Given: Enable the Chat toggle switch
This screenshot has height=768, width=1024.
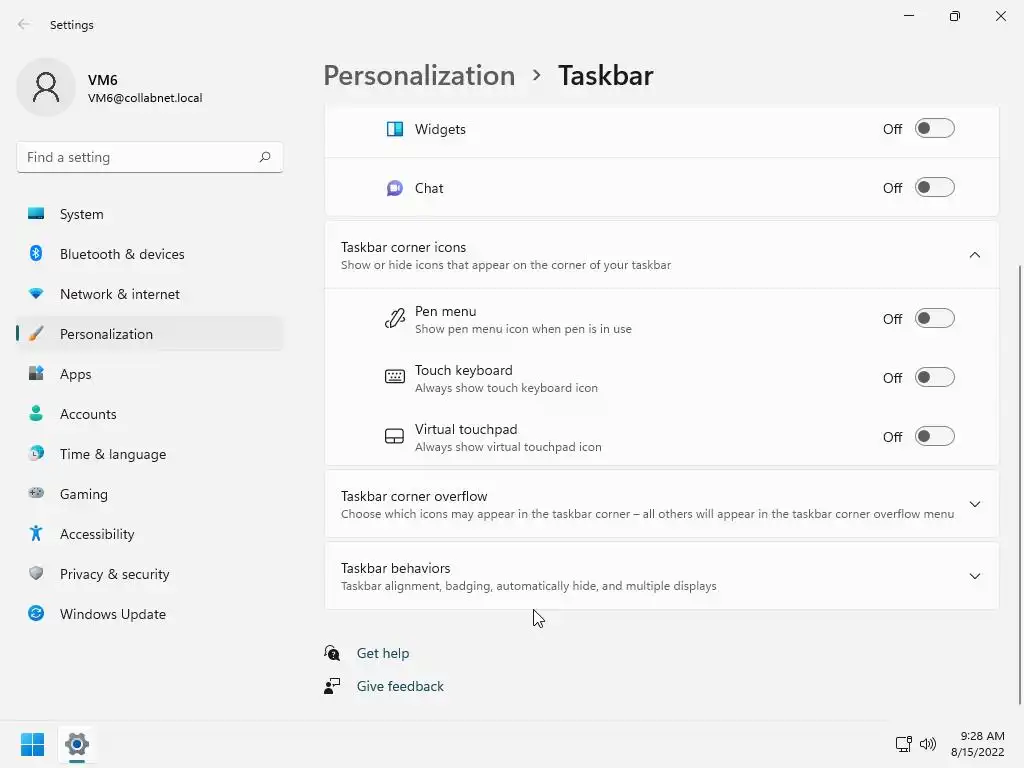Looking at the screenshot, I should tap(935, 188).
